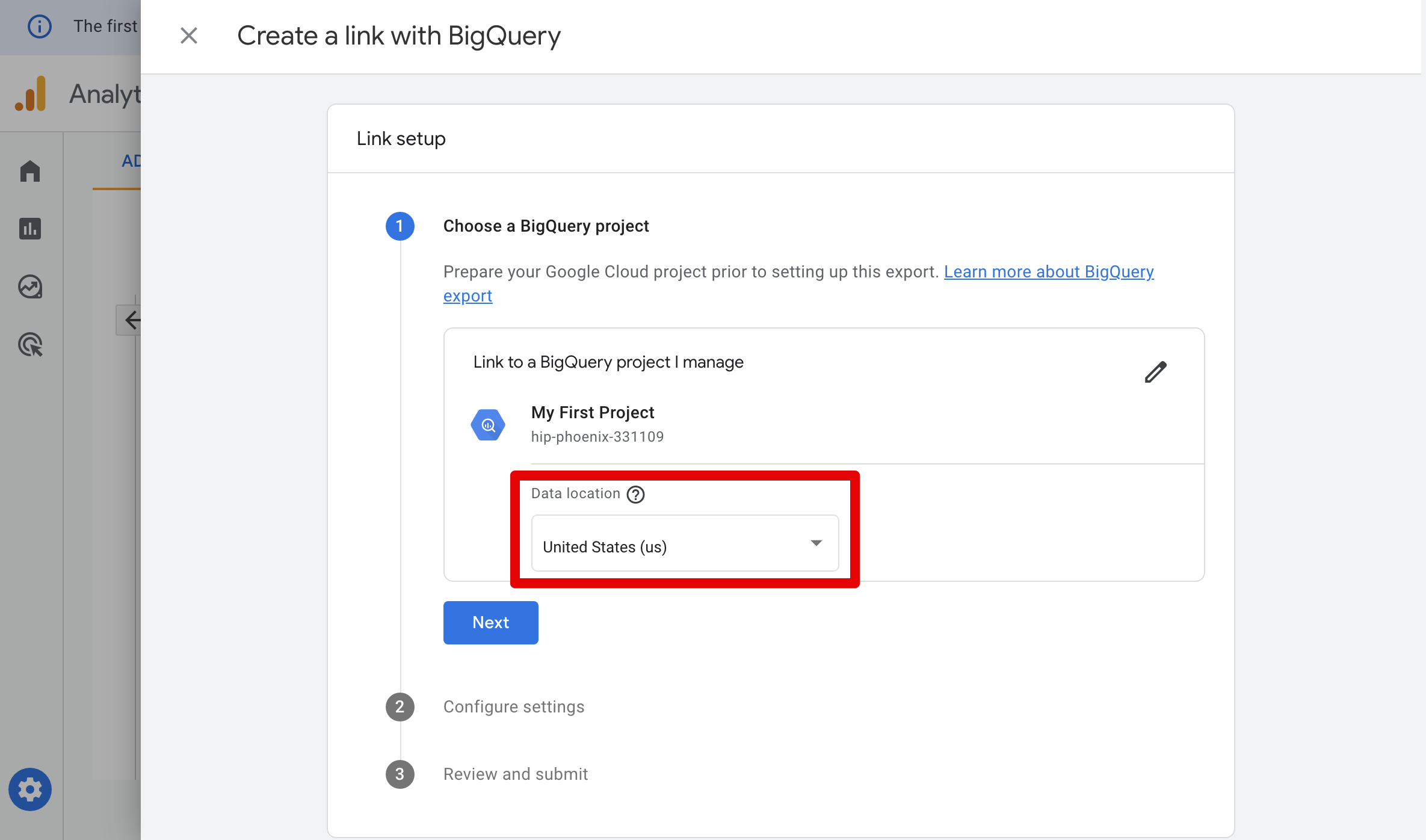Open the Reports icon in the left navigation

pyautogui.click(x=30, y=229)
